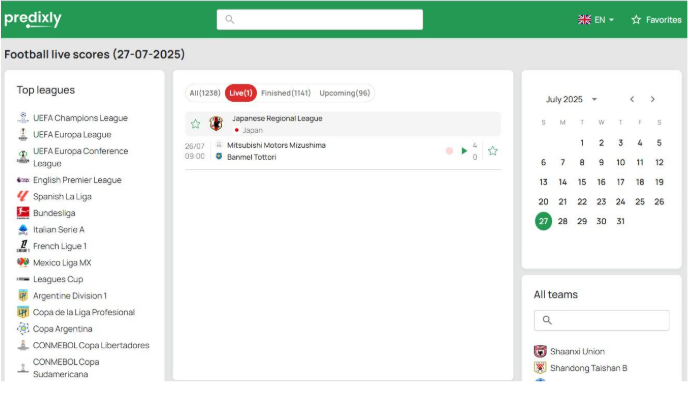Click the CONMEBOL Copa Libertadores trophy icon
The width and height of the screenshot is (690, 395).
coord(23,345)
